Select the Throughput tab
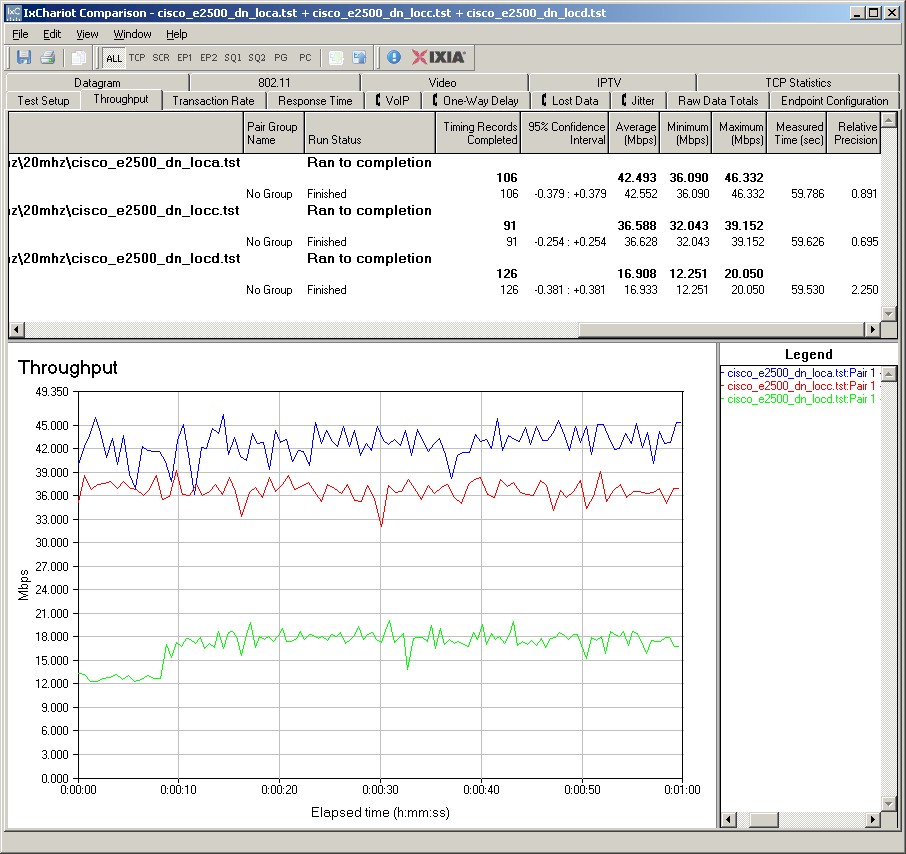The width and height of the screenshot is (906, 854). point(121,99)
